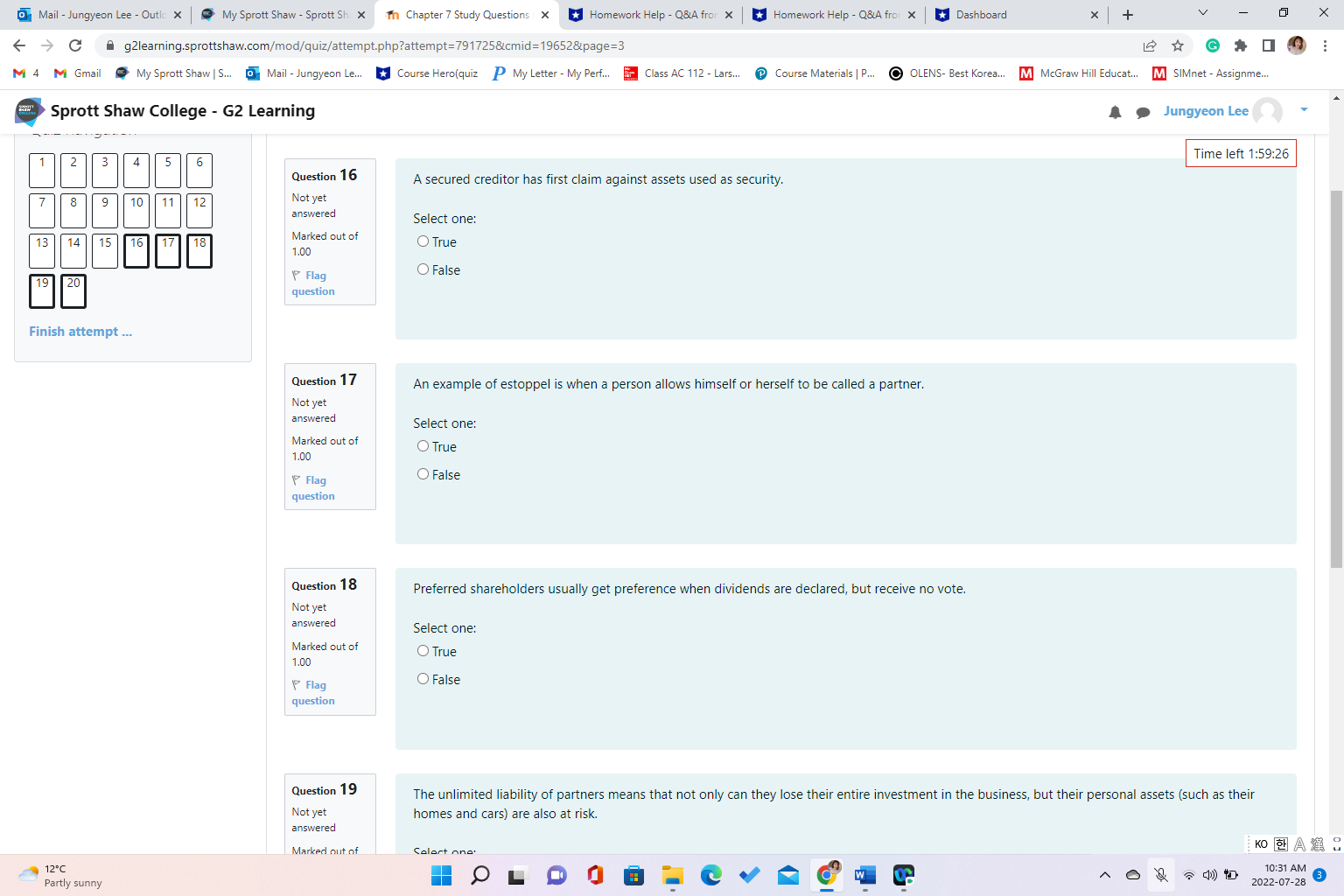This screenshot has height=896, width=1344.
Task: Bookmark this page with the star icon
Action: click(1177, 45)
